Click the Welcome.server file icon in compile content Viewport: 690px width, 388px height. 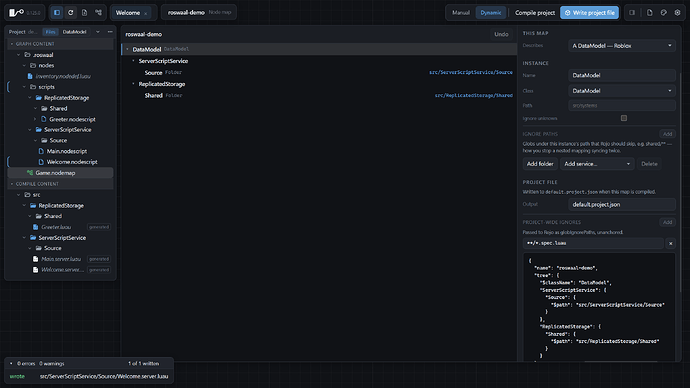(36, 270)
